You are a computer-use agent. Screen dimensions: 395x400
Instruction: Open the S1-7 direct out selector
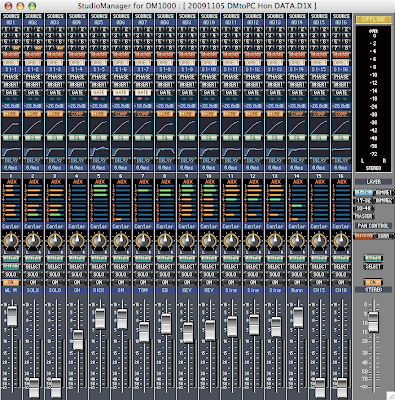143,69
